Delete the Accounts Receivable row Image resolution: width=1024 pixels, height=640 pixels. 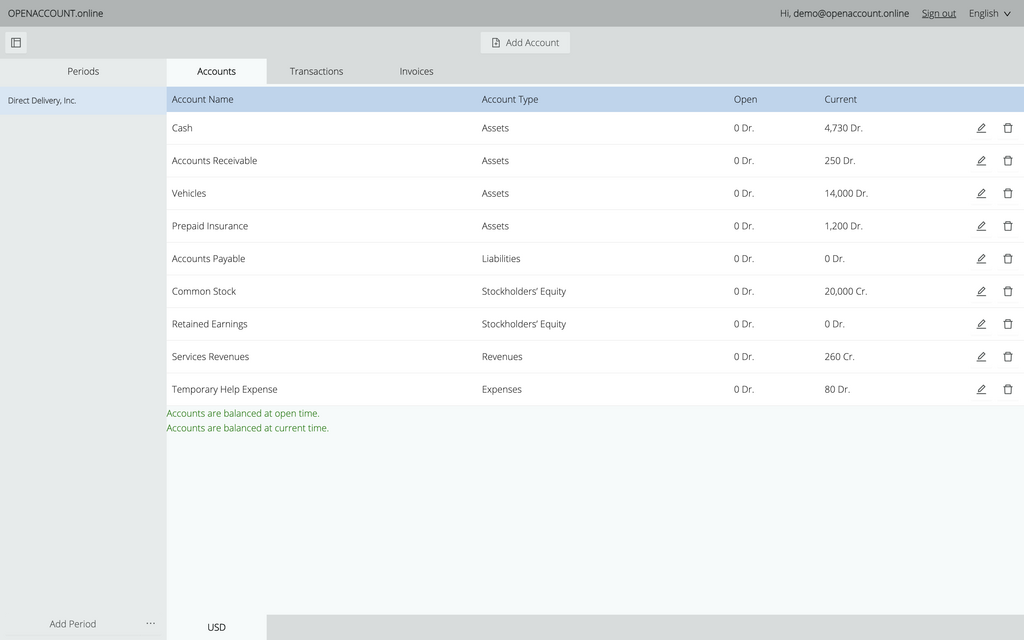(1008, 161)
